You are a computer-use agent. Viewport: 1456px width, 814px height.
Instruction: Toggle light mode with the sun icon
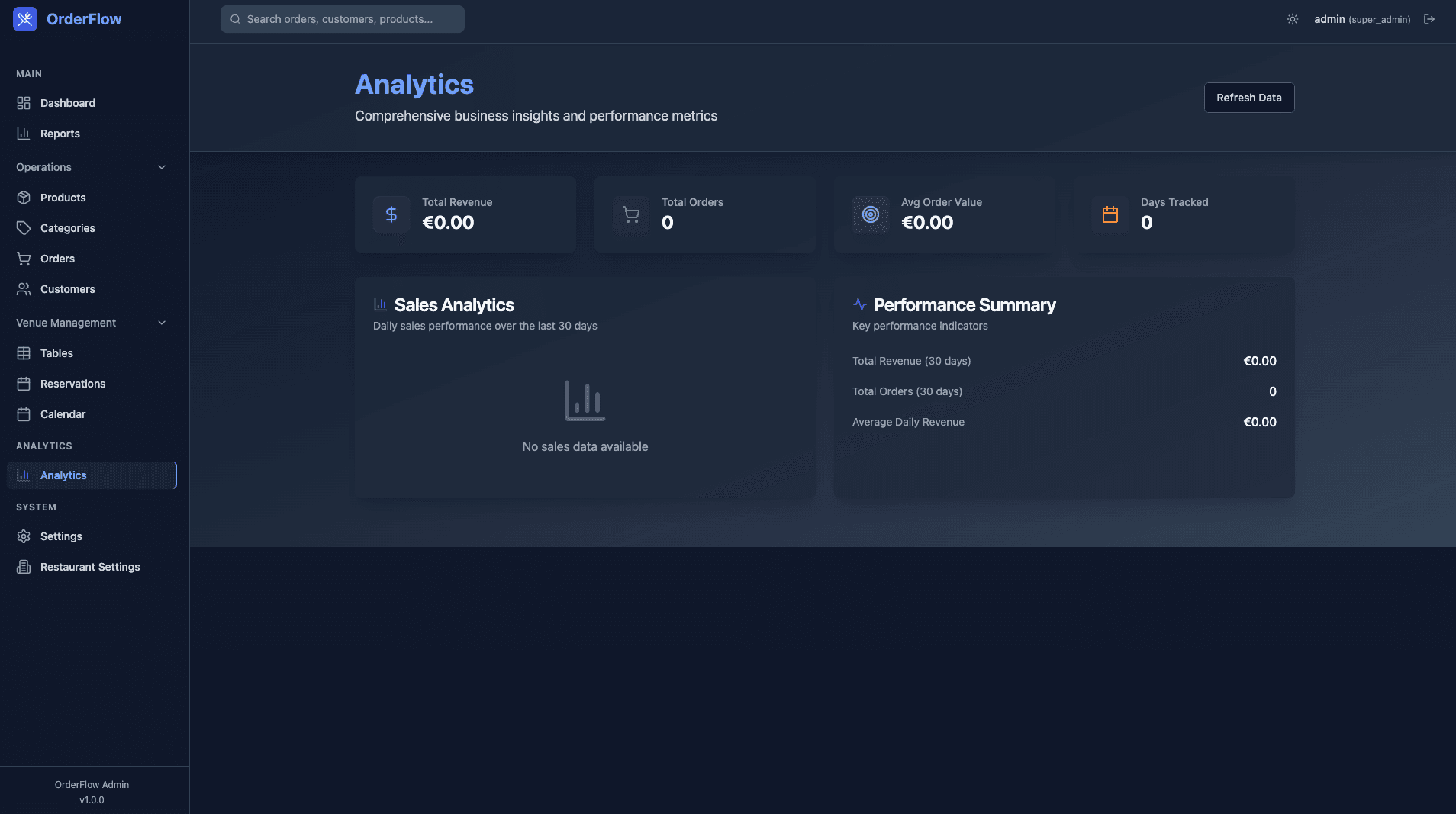click(1293, 19)
